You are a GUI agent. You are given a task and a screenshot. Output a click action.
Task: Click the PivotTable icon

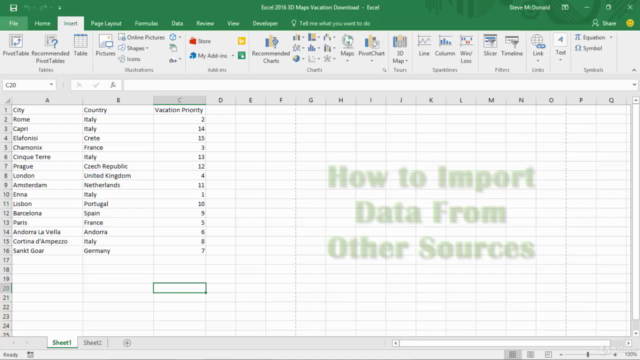pos(16,45)
